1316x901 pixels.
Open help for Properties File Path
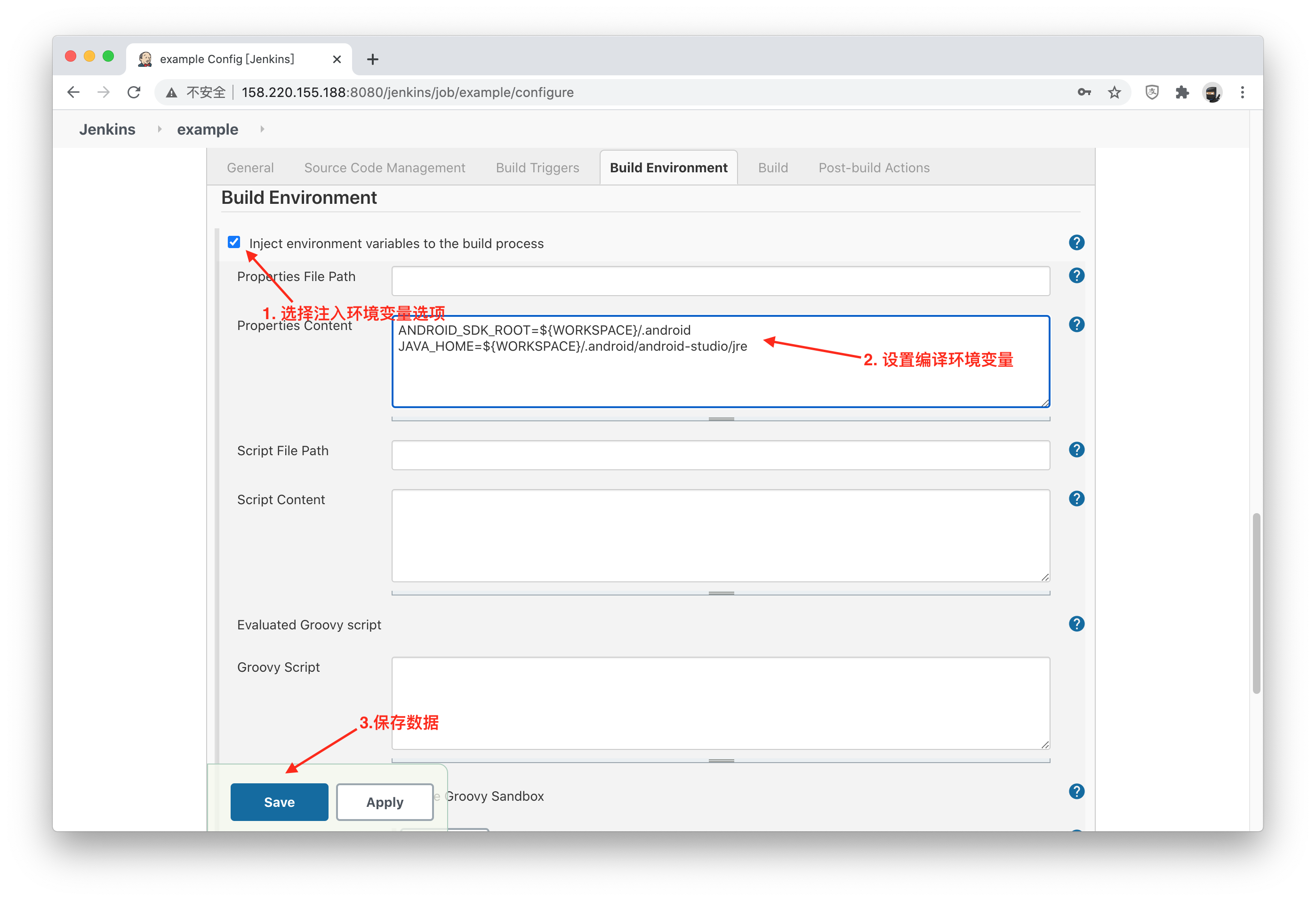[1076, 276]
